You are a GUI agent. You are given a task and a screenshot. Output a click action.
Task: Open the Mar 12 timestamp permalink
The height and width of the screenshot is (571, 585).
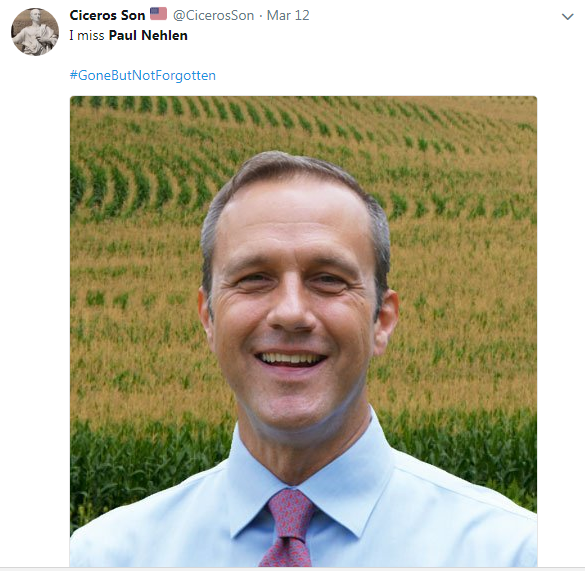click(x=288, y=15)
